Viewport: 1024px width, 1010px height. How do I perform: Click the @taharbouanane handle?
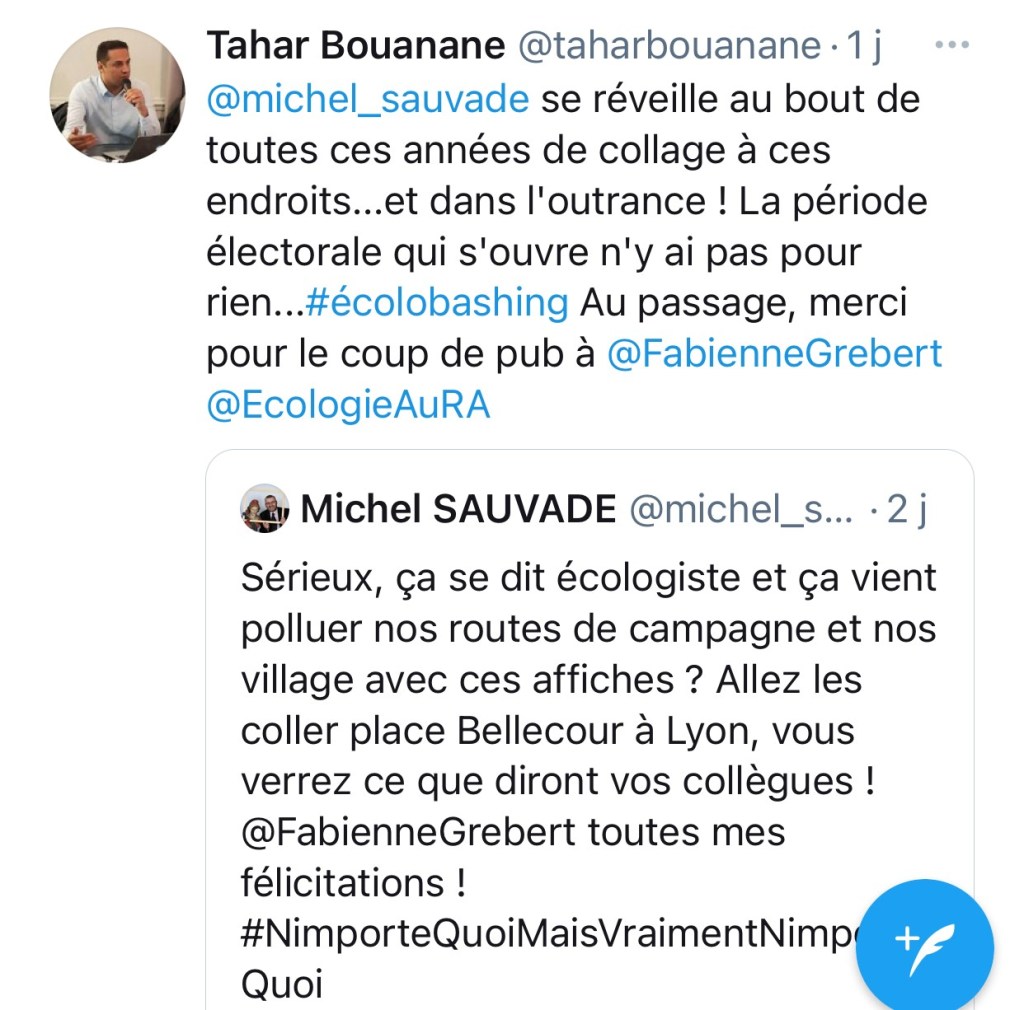(x=670, y=46)
